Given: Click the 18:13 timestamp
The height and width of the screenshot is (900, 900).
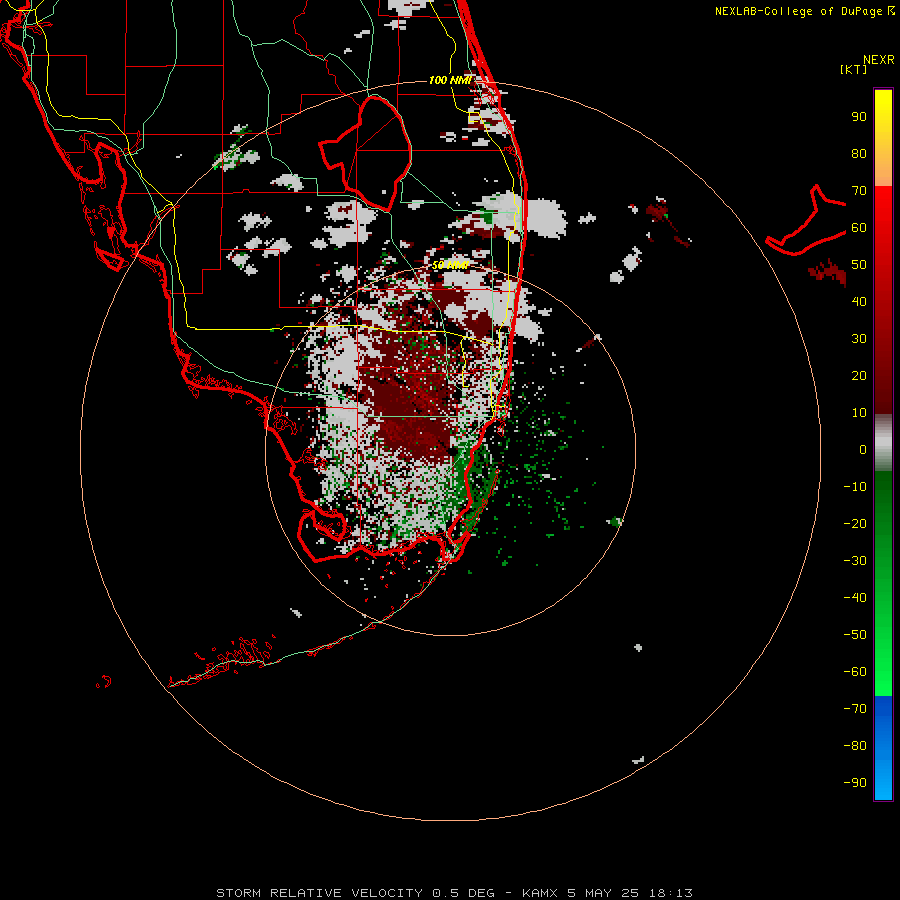Looking at the screenshot, I should tap(670, 893).
